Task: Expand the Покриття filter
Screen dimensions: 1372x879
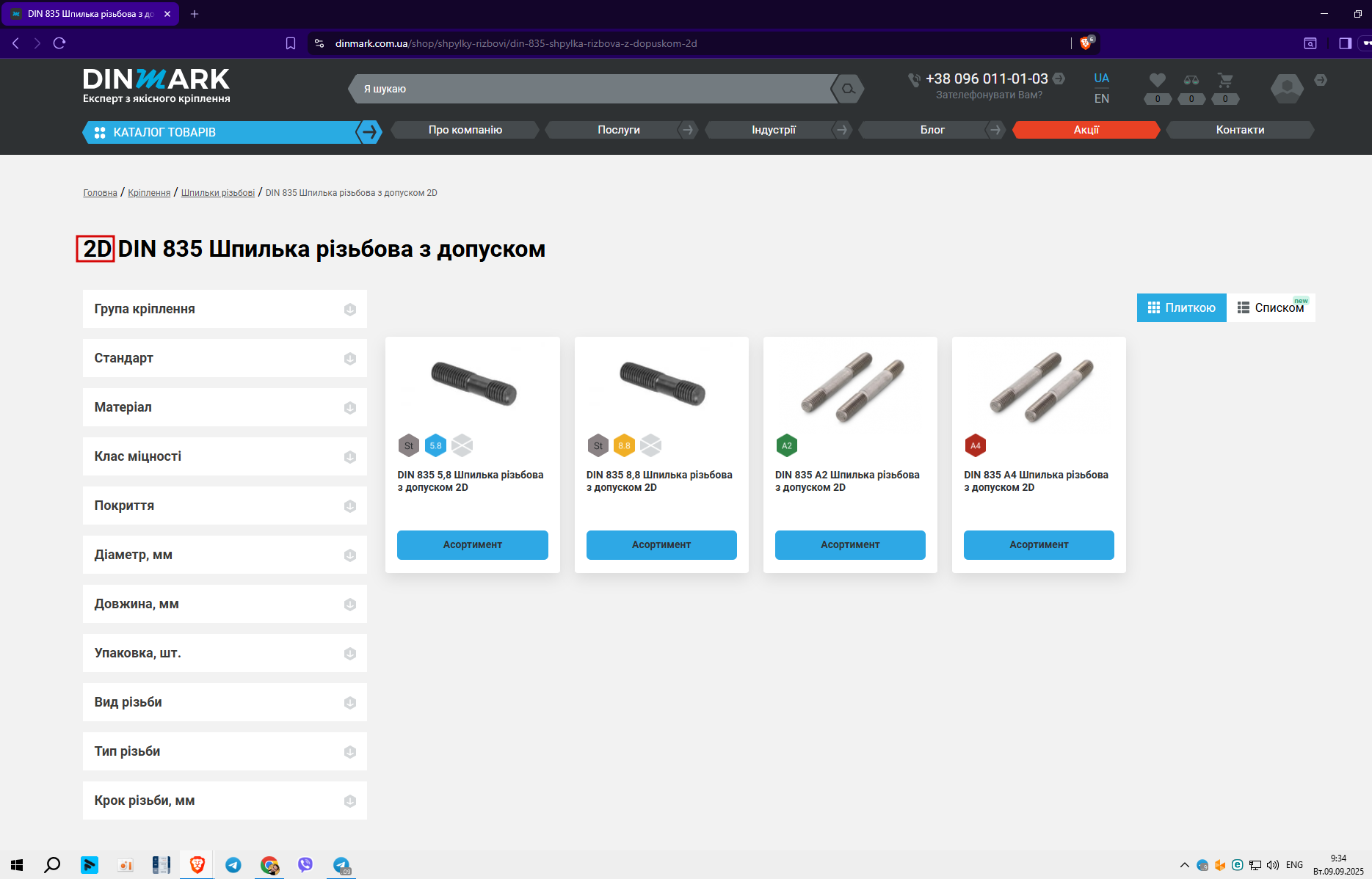Action: 225,506
